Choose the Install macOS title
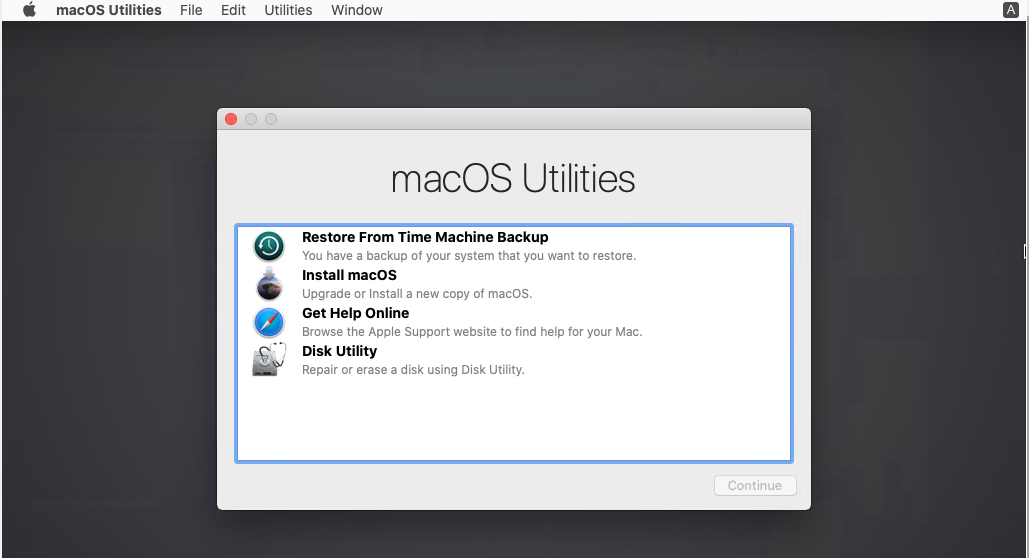This screenshot has width=1029, height=558. click(349, 275)
